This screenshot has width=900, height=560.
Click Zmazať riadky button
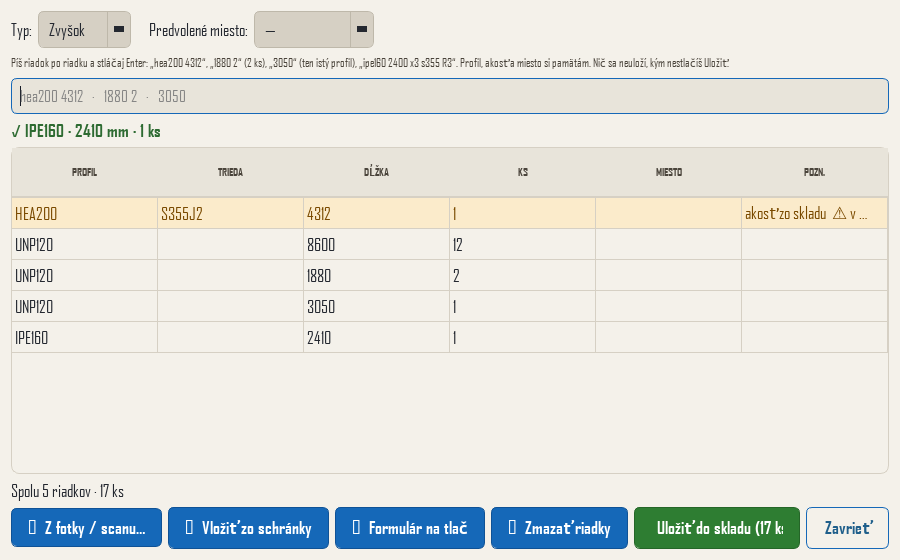pos(560,528)
